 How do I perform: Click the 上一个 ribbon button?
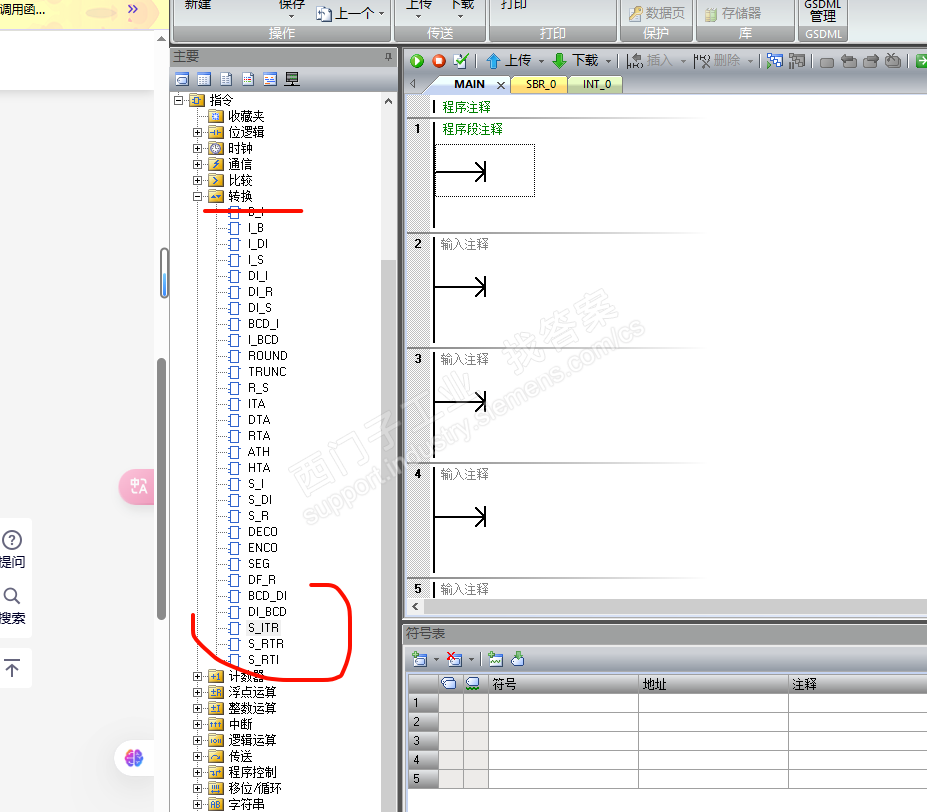pyautogui.click(x=350, y=13)
